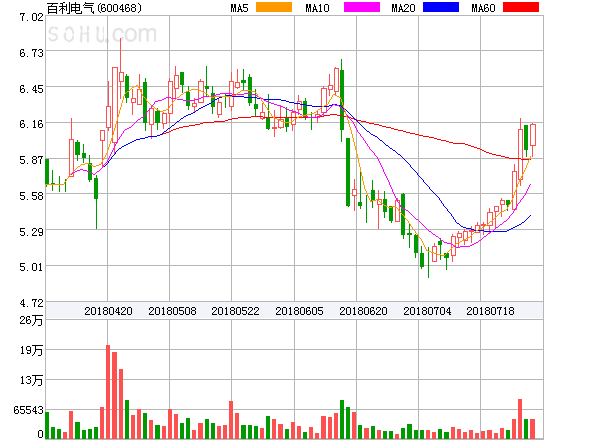Image resolution: width=600 pixels, height=440 pixels.
Task: Click the MA60 legend label
Action: coord(483,8)
